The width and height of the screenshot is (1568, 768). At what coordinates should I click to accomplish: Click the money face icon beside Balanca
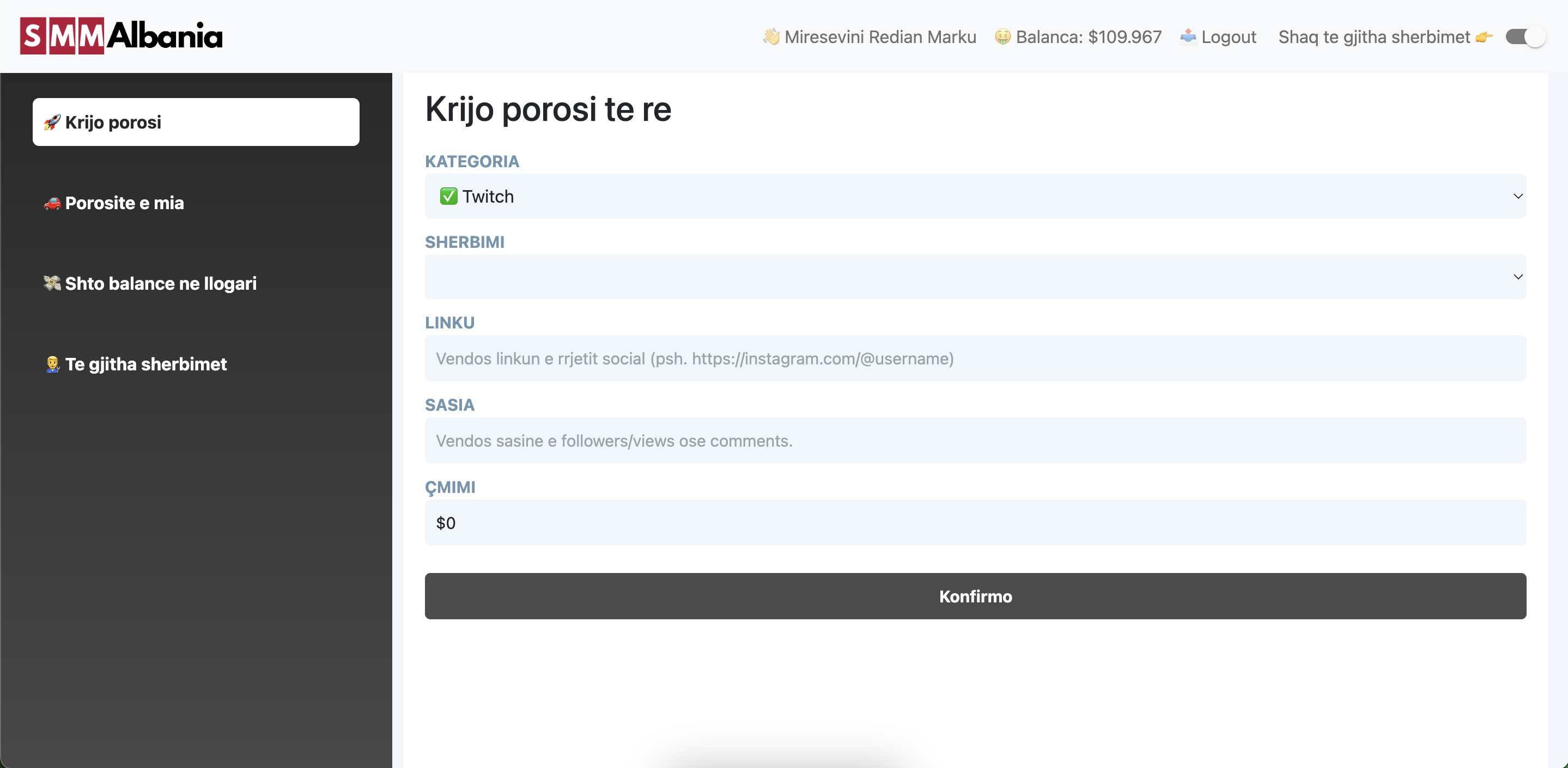click(1002, 37)
